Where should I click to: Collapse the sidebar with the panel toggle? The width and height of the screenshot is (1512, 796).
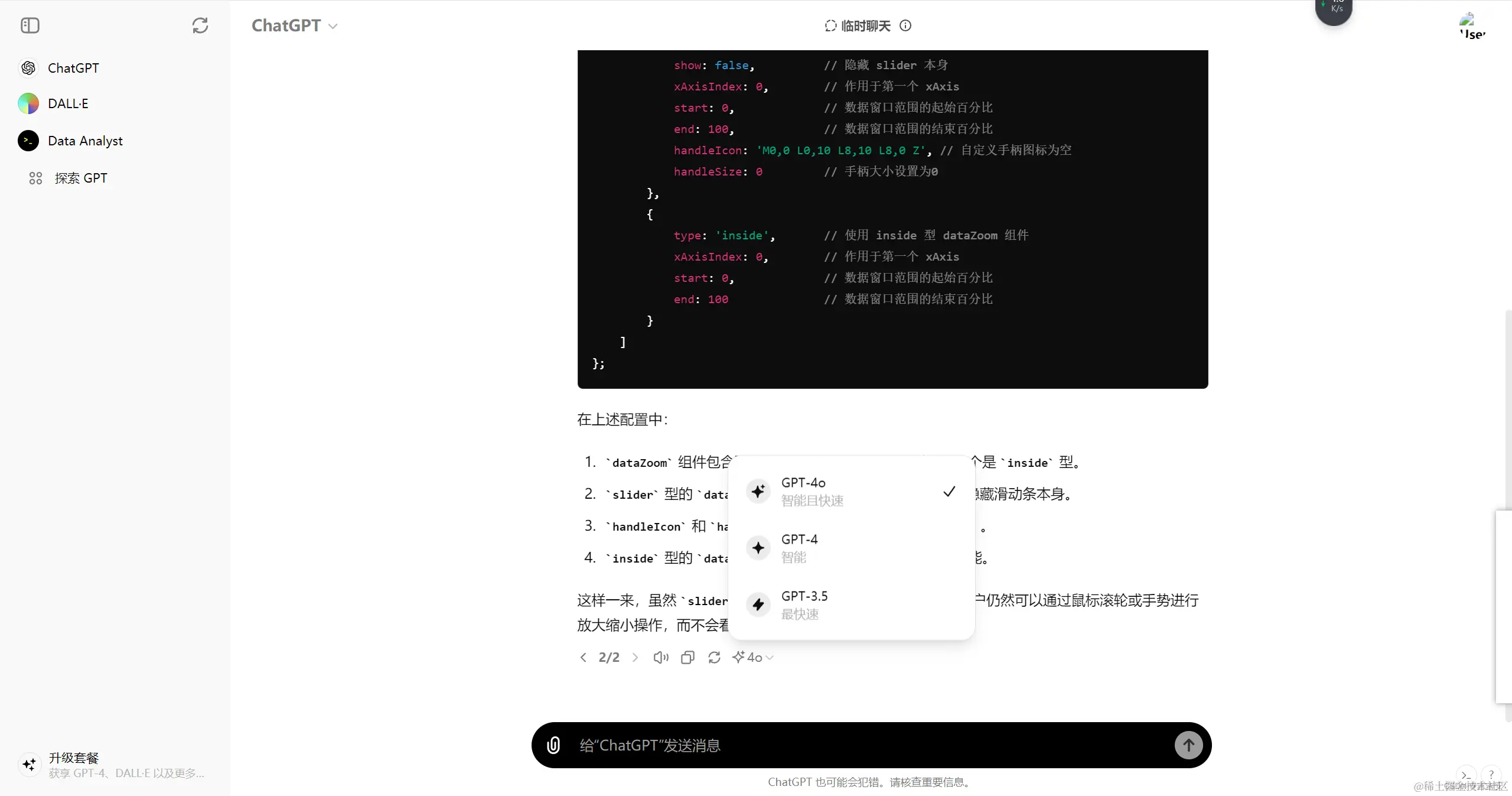[30, 25]
